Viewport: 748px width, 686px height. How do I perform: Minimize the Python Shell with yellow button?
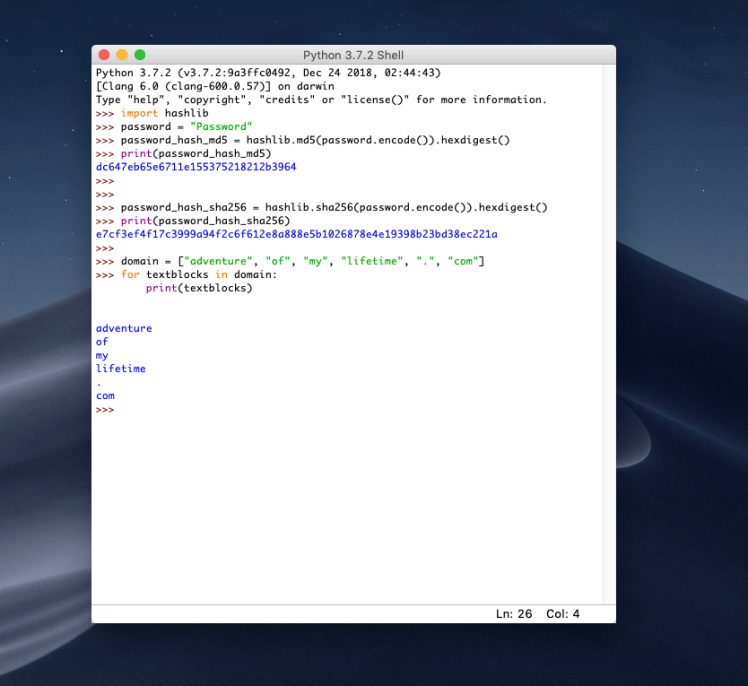[x=122, y=55]
